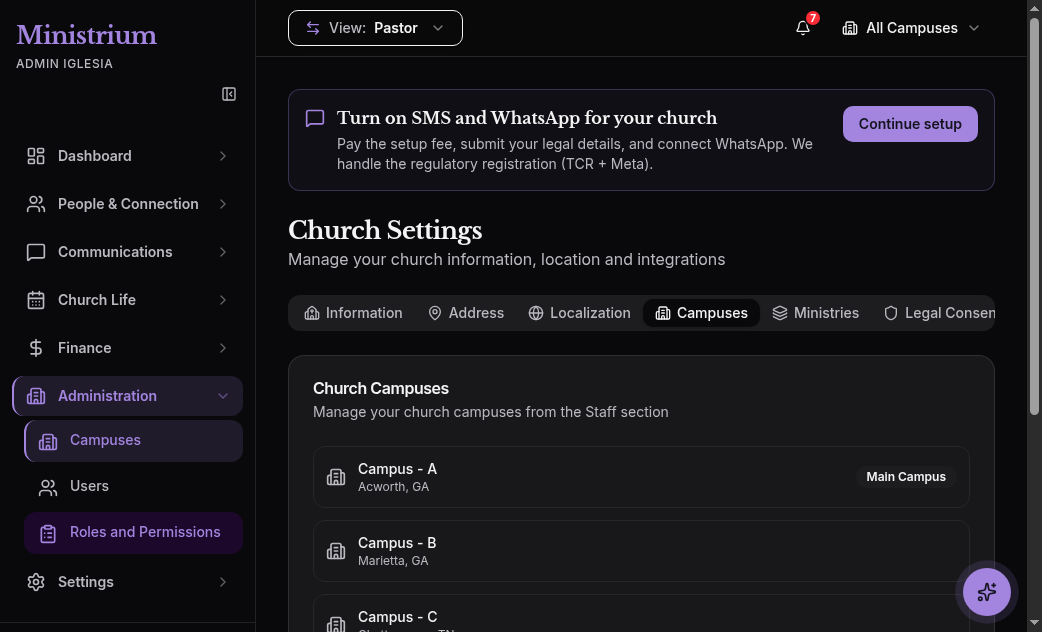Expand the Communications chevron
1042x632 pixels.
223,252
